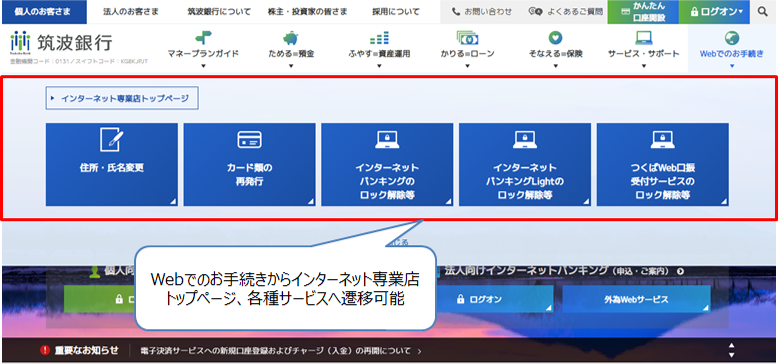Click the signpost icon for マネープランガイド

click(x=203, y=38)
